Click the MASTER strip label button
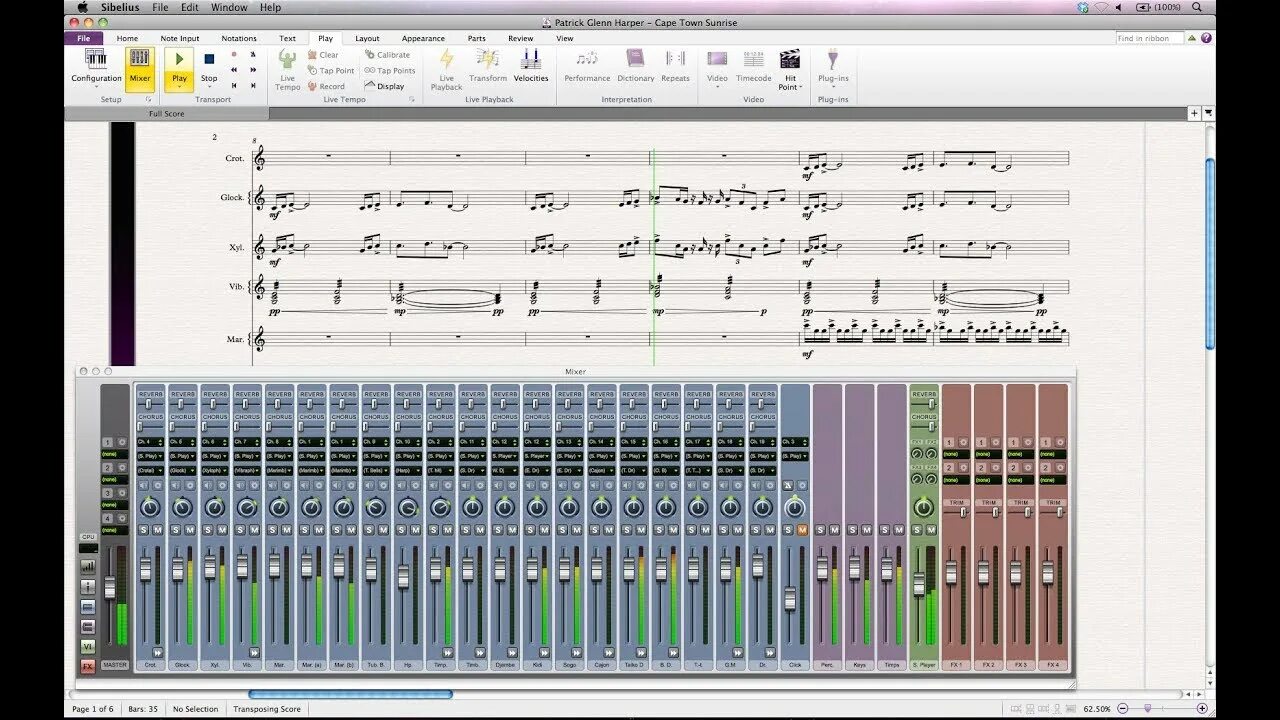Viewport: 1280px width, 720px height. pos(115,665)
